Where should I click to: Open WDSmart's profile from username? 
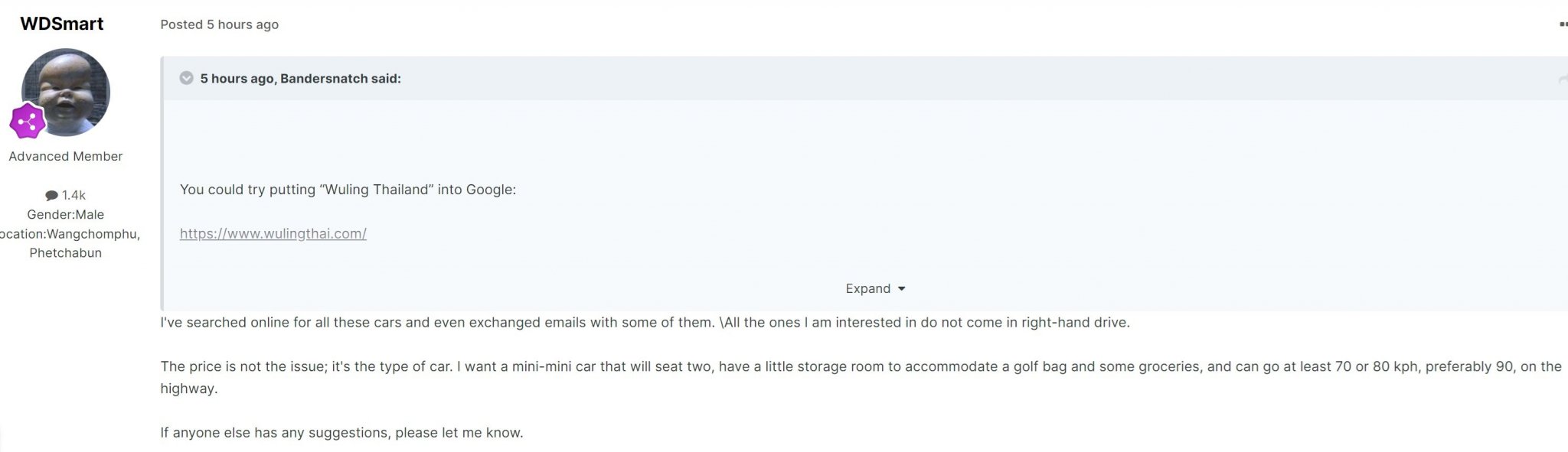tap(61, 24)
